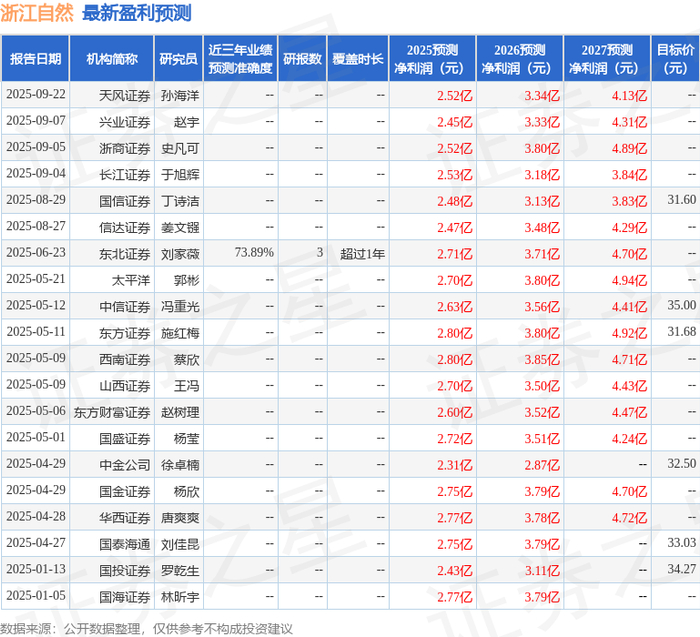Select the 报告日期 column header
Screen dimensions: 700x637
pyautogui.click(x=35, y=59)
